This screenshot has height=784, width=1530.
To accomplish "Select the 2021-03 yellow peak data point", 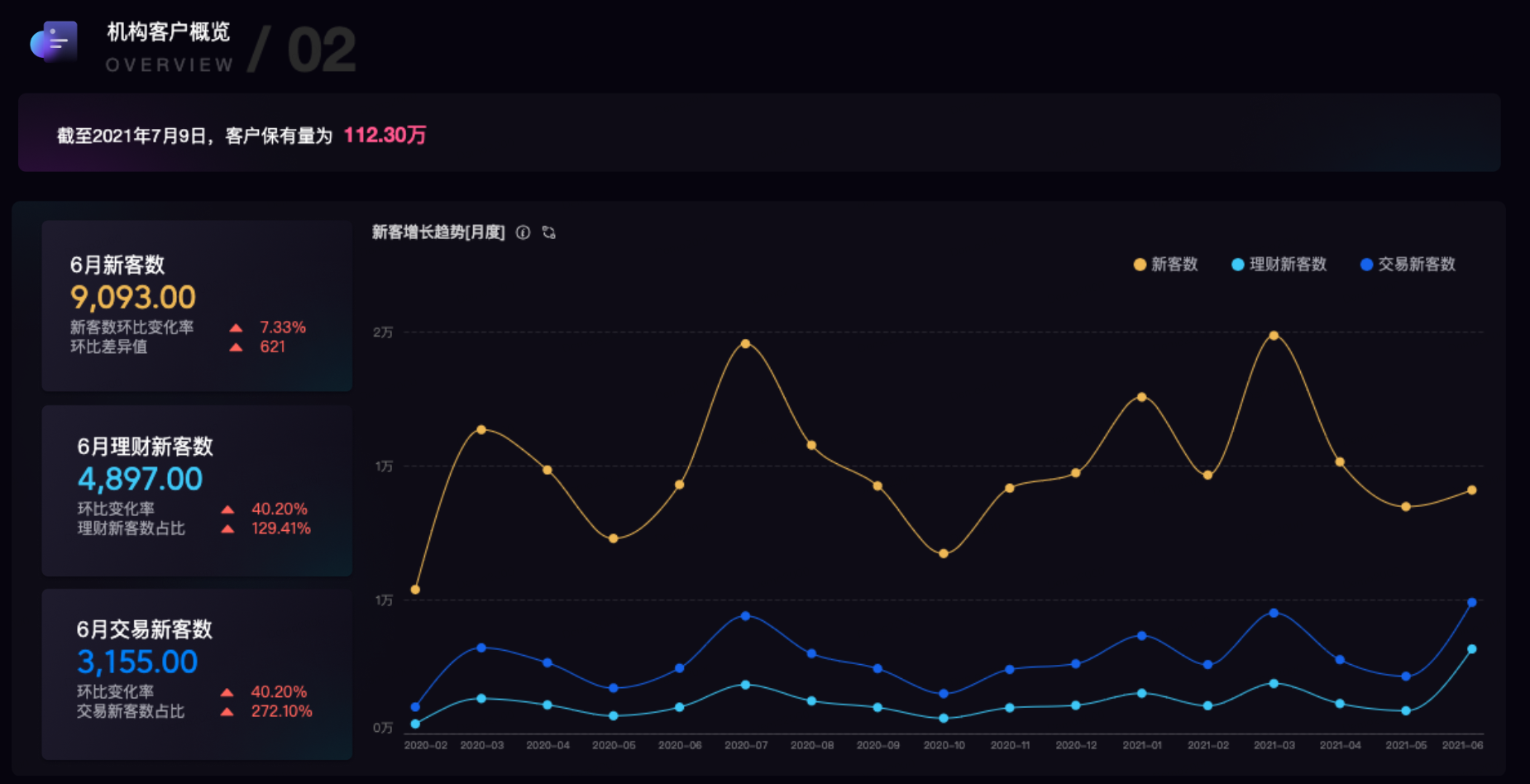I will [1274, 336].
